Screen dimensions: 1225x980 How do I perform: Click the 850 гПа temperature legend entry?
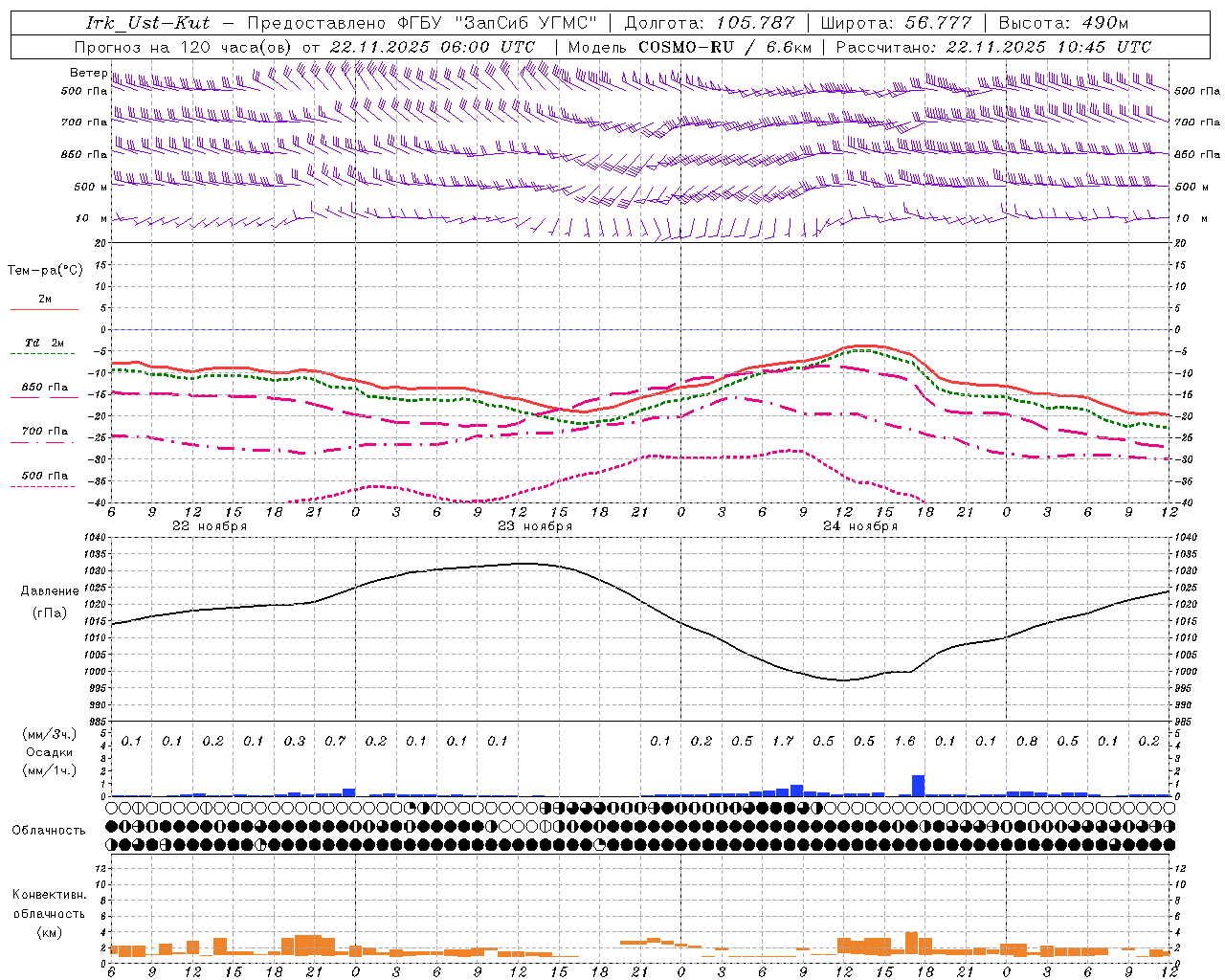[x=44, y=390]
